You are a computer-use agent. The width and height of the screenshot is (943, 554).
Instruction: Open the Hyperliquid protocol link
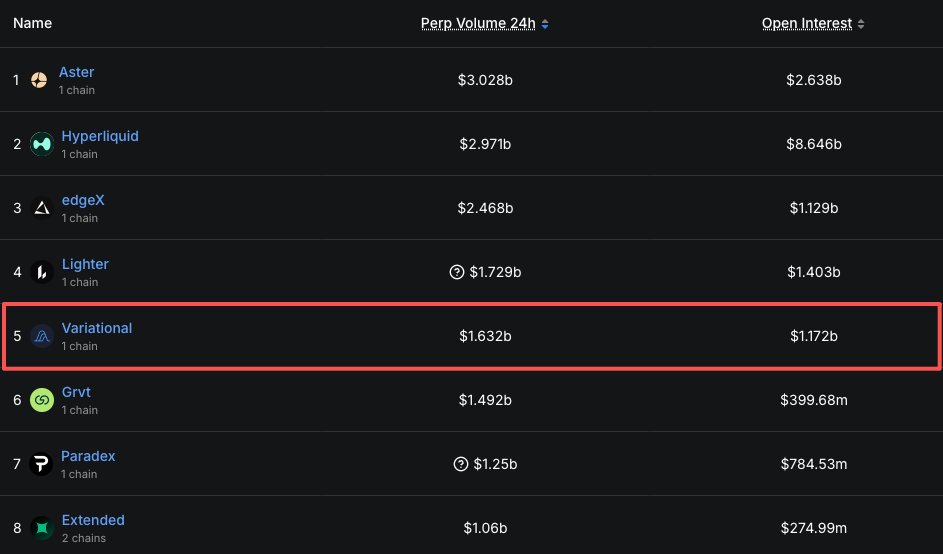[100, 136]
